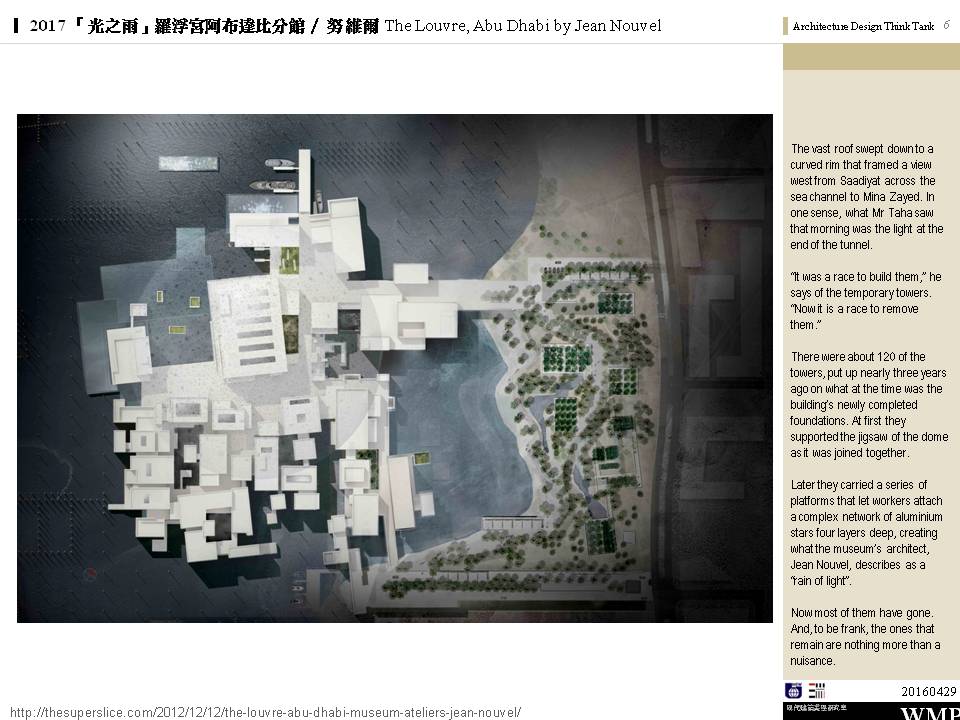Image resolution: width=960 pixels, height=720 pixels.
Task: Click the red and black striped logo
Action: [x=817, y=690]
